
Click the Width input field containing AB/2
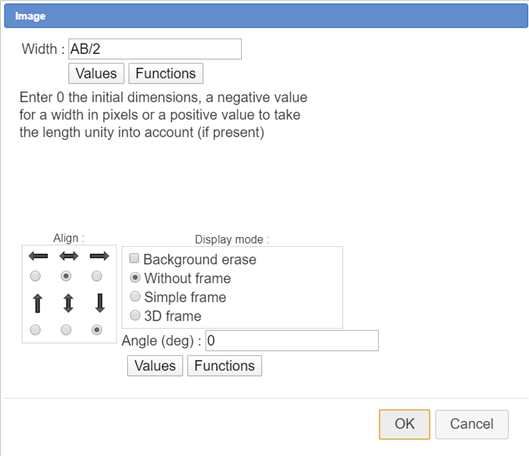(x=155, y=49)
